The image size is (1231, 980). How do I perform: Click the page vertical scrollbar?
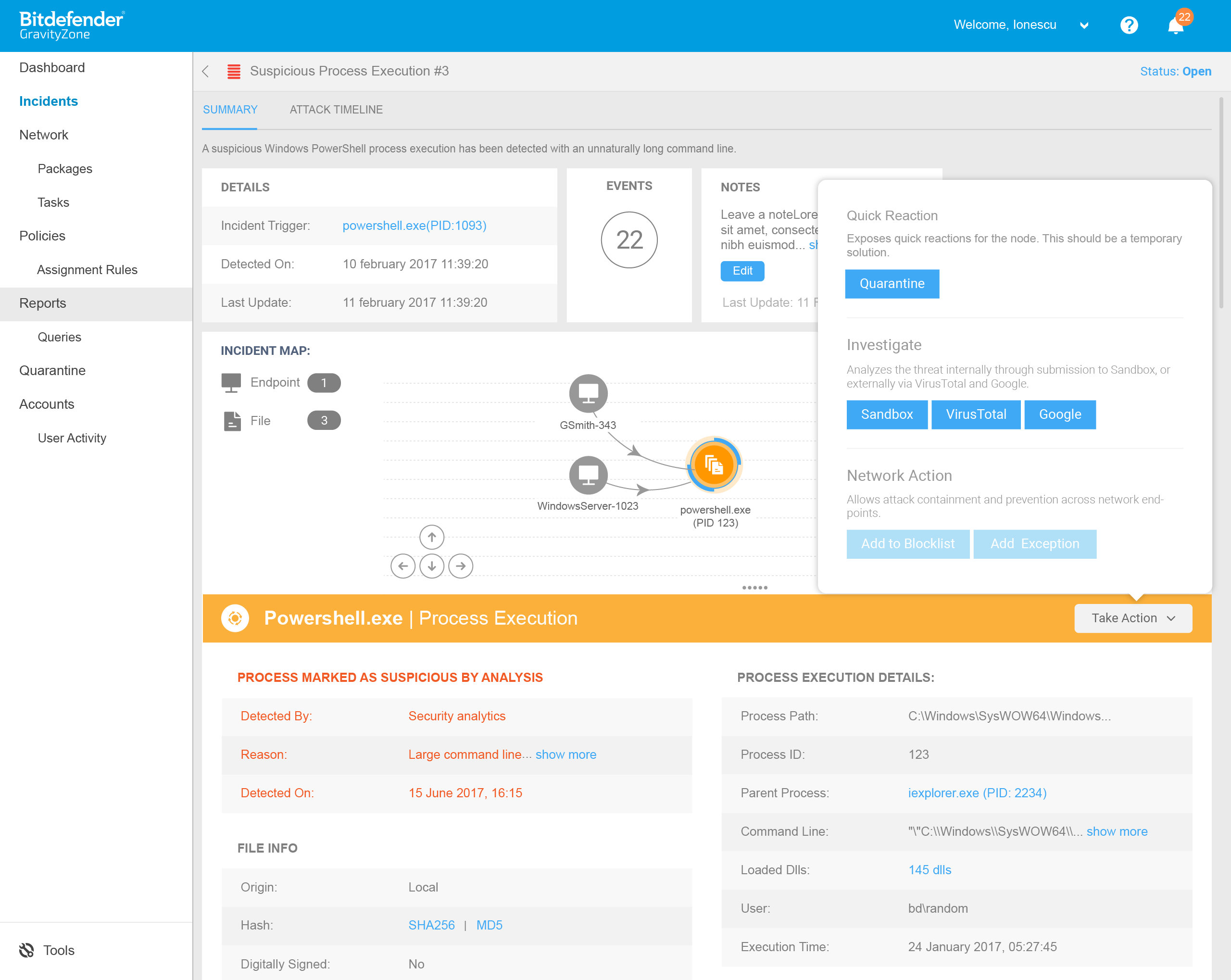tap(1221, 203)
